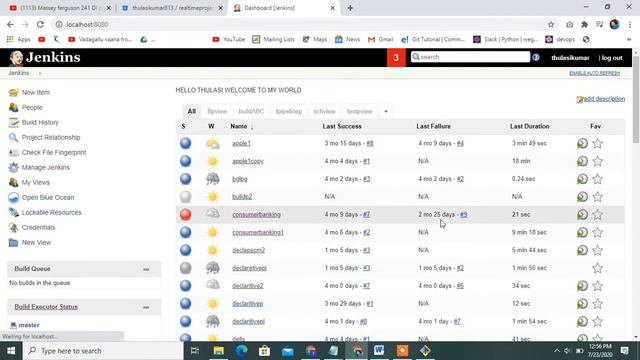Reload the browser page
Screen dimensions: 640x360
40,24
